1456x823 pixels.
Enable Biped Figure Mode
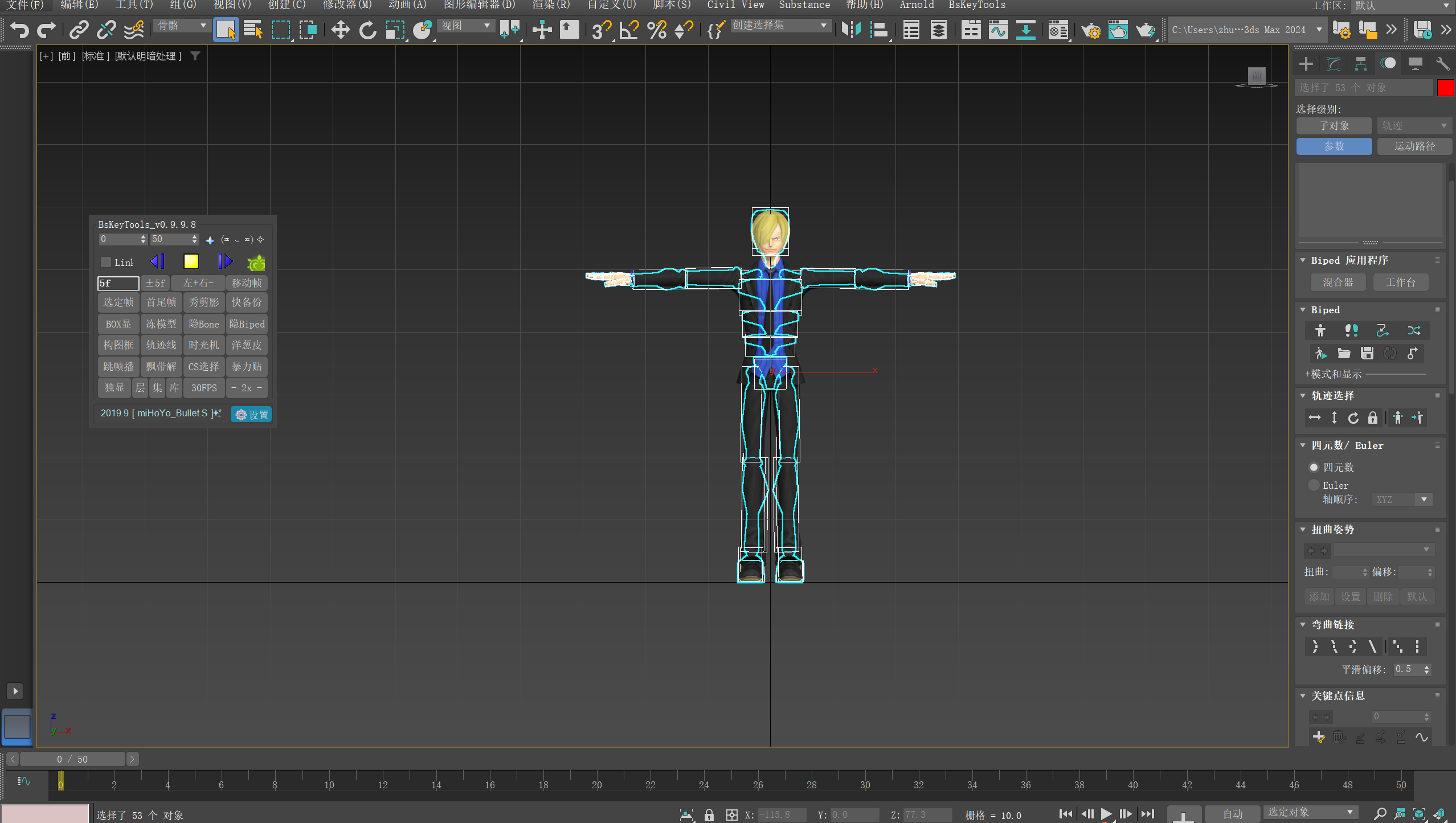[1320, 330]
